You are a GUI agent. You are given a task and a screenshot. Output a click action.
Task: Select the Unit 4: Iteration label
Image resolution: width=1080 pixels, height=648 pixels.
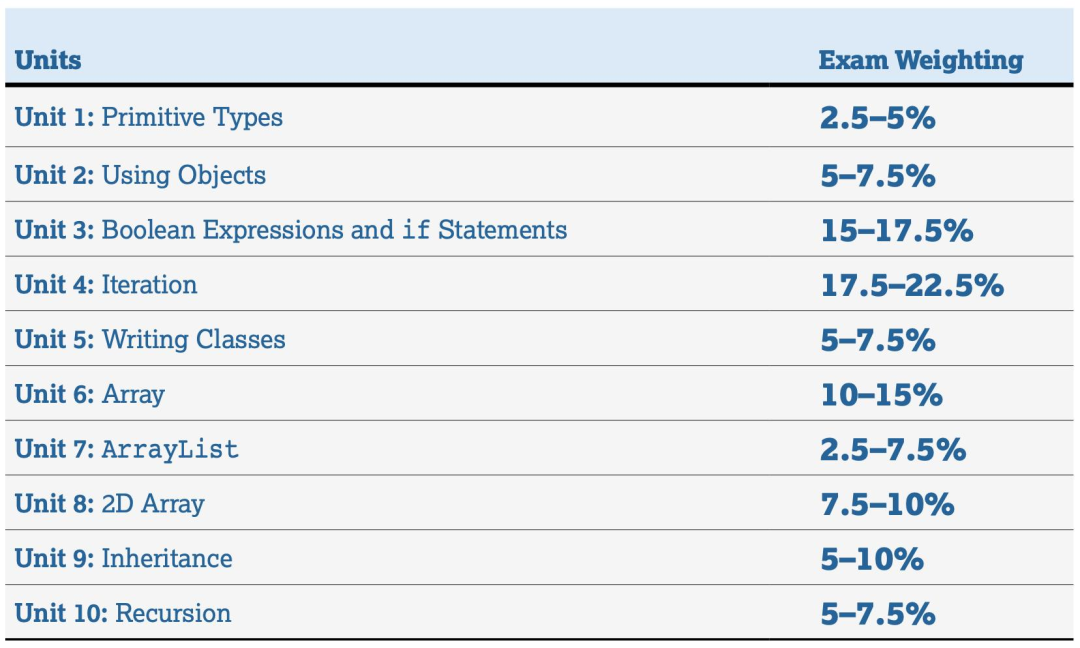coord(106,284)
